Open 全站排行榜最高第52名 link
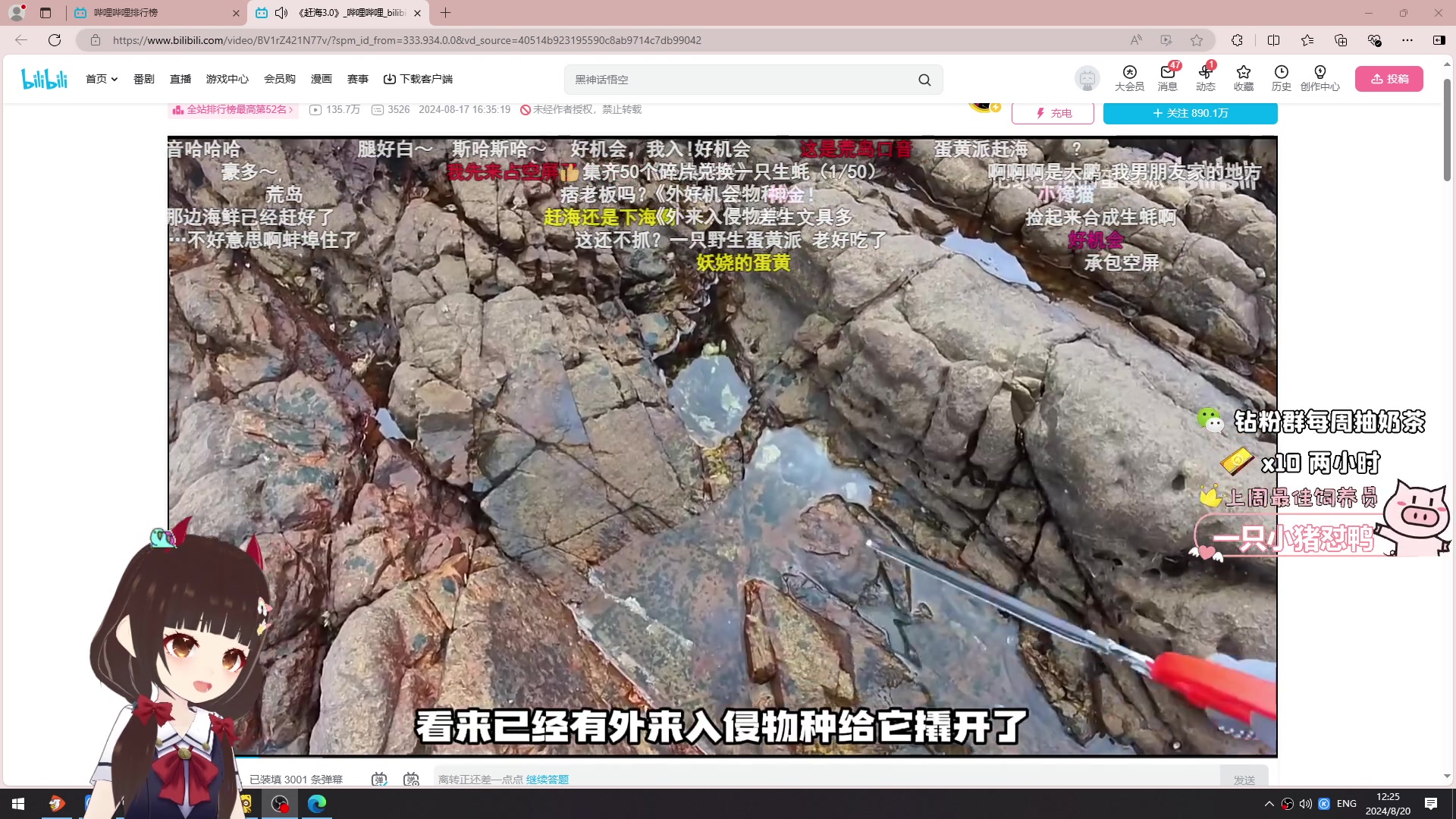Screen dimensions: 1456x819 pos(233,110)
